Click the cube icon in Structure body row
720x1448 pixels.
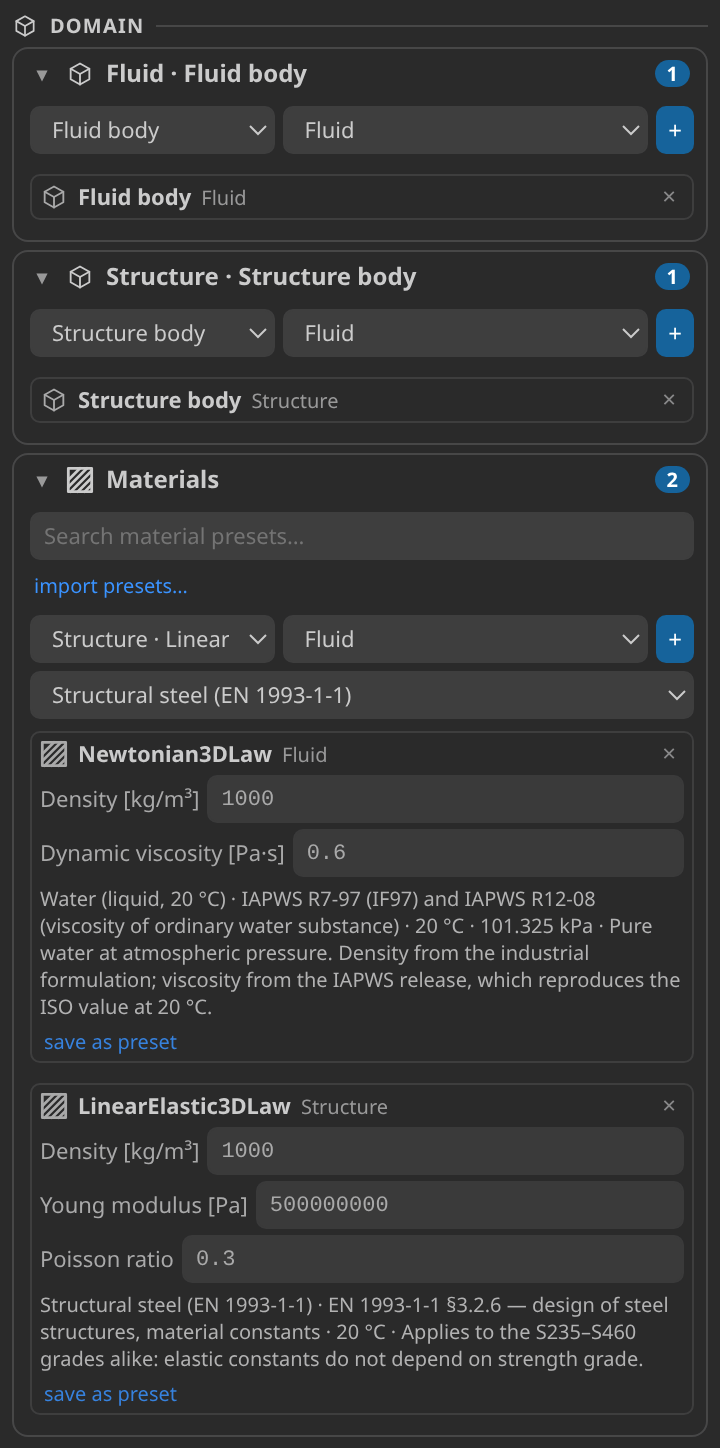54,401
